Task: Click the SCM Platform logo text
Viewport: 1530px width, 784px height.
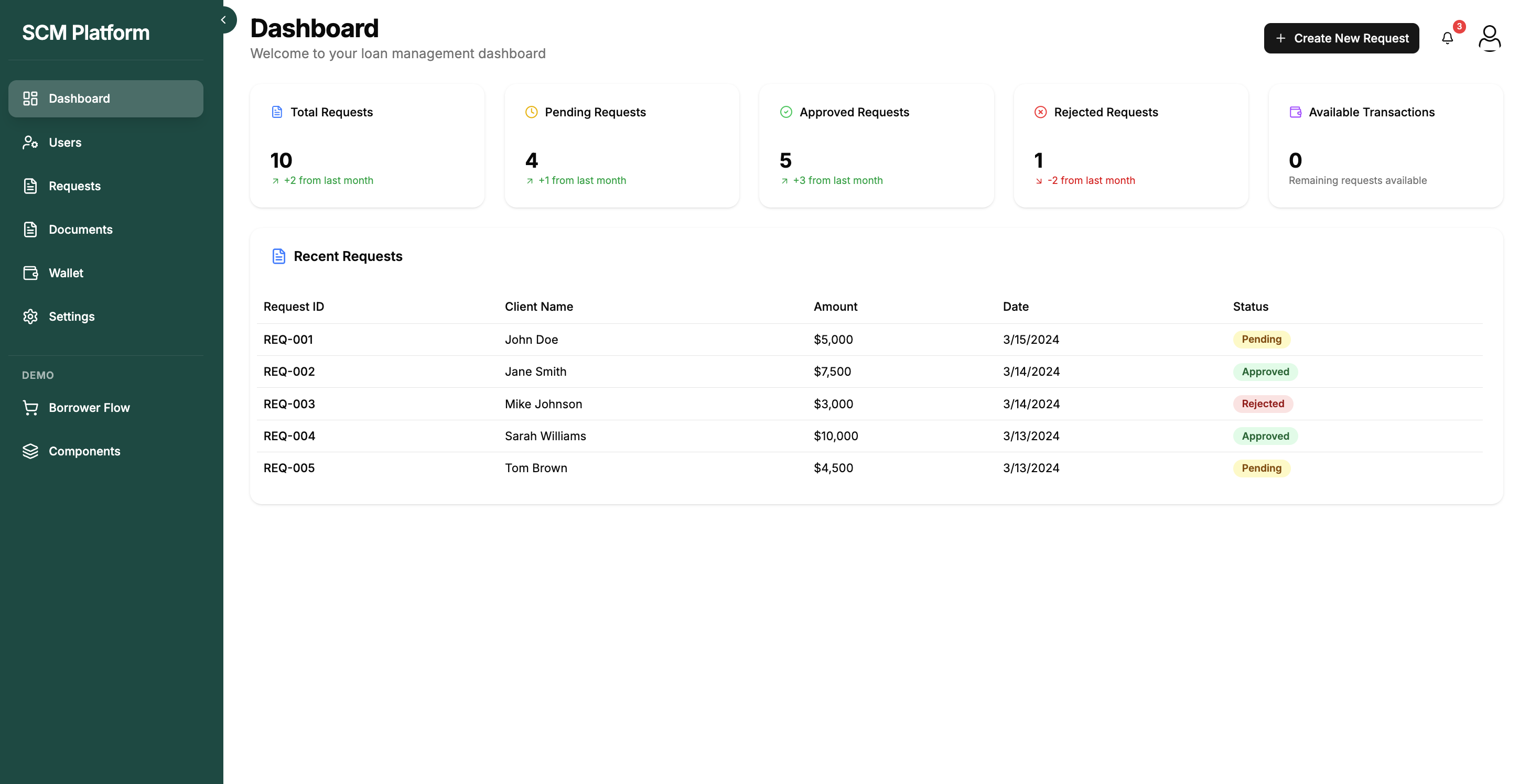Action: pos(85,32)
